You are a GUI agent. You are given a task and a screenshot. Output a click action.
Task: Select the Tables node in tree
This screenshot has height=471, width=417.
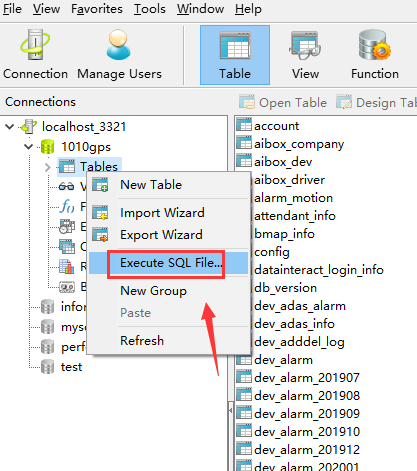[x=99, y=167]
